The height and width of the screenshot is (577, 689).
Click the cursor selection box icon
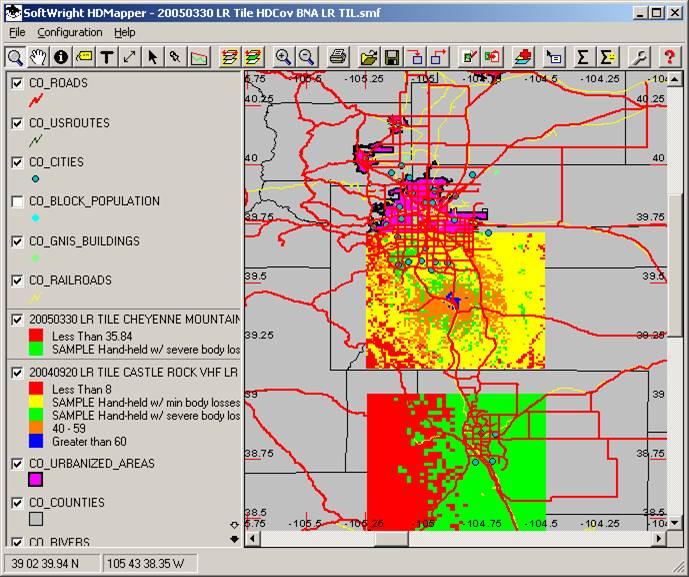(x=553, y=57)
